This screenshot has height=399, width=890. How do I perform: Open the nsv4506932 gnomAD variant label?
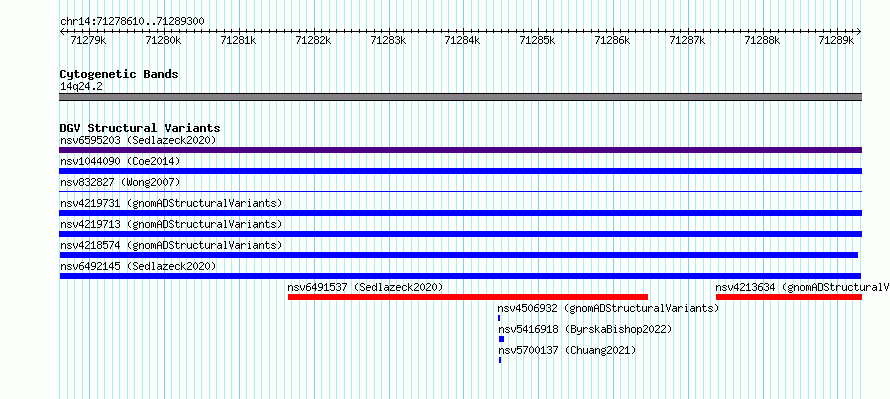coord(608,308)
